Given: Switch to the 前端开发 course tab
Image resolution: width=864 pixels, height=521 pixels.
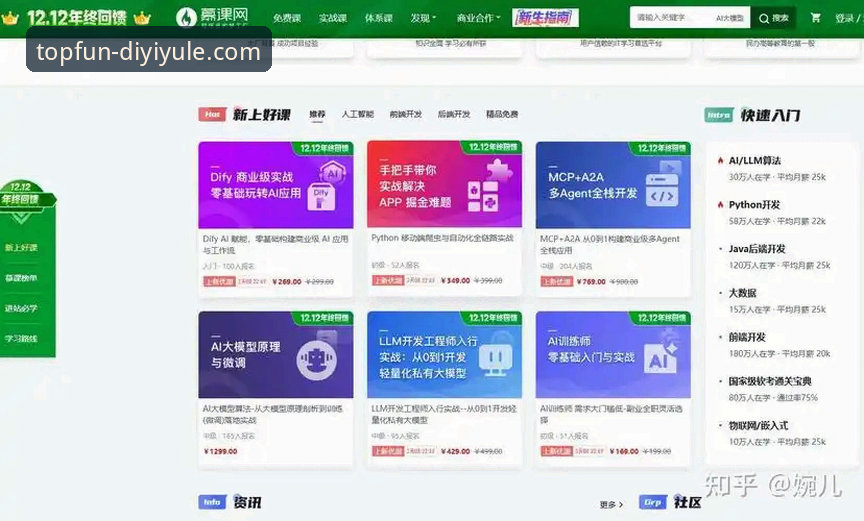Looking at the screenshot, I should pos(406,115).
